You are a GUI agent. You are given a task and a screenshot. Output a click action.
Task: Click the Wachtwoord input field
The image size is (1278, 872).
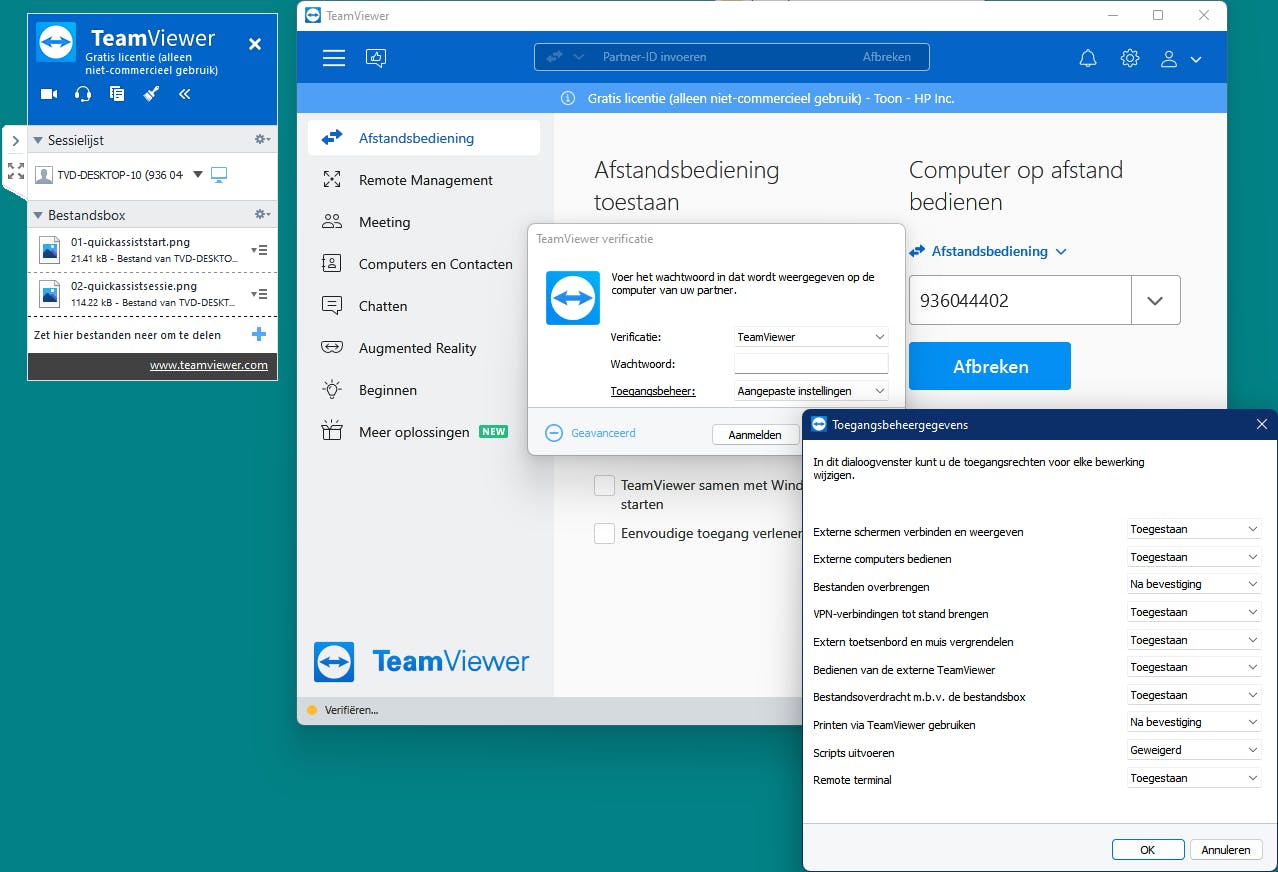[x=811, y=364]
